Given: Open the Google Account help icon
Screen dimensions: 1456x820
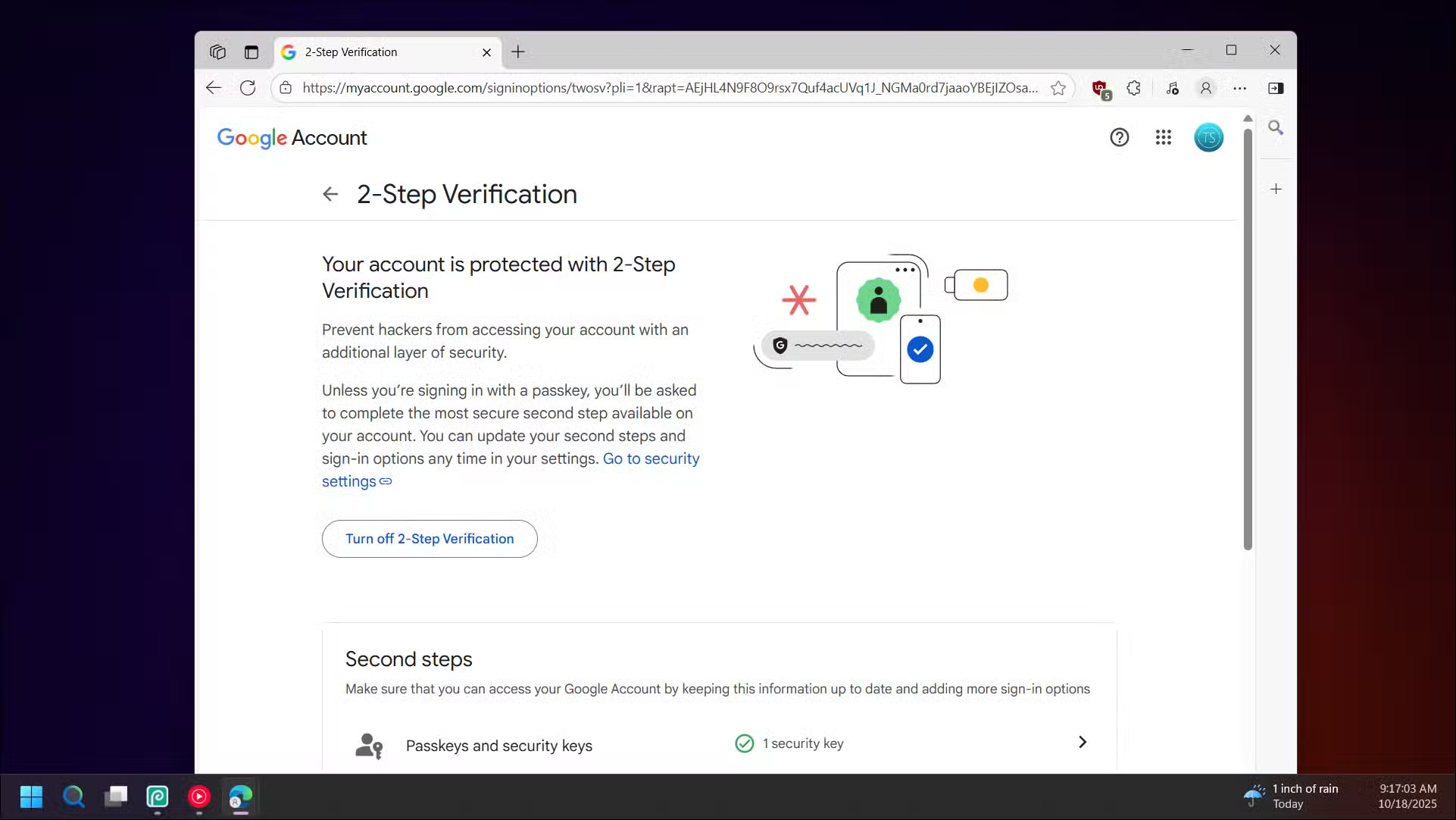Looking at the screenshot, I should click(1119, 137).
